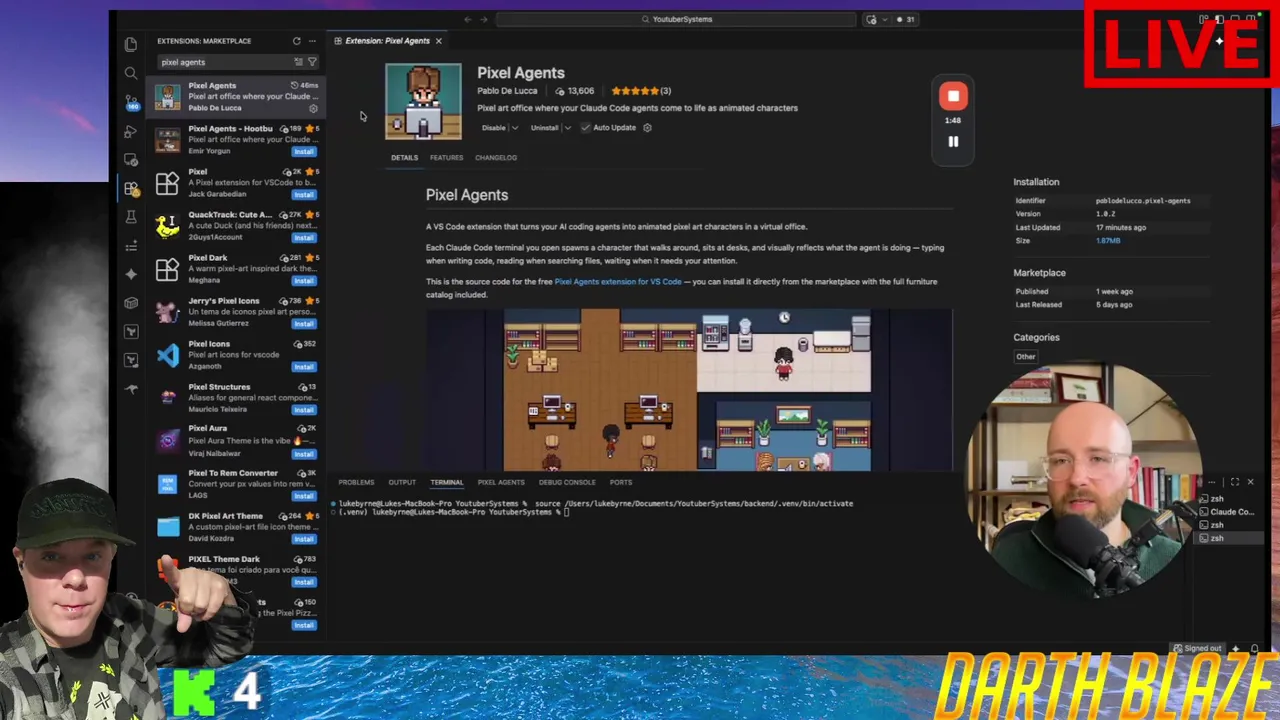The height and width of the screenshot is (720, 1280).
Task: Maximize the terminal panel
Action: point(1234,482)
